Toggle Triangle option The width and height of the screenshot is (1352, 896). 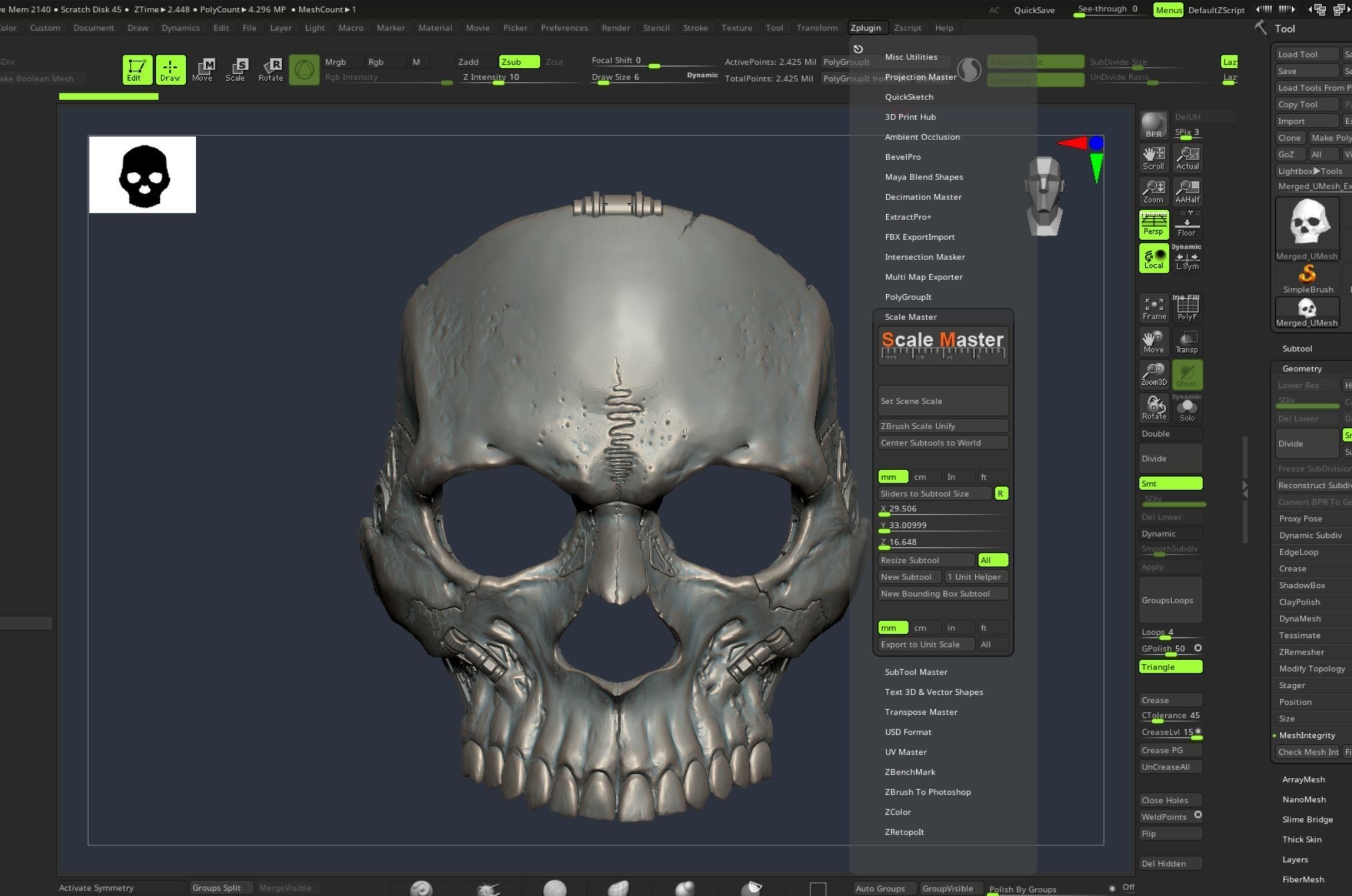[1171, 667]
